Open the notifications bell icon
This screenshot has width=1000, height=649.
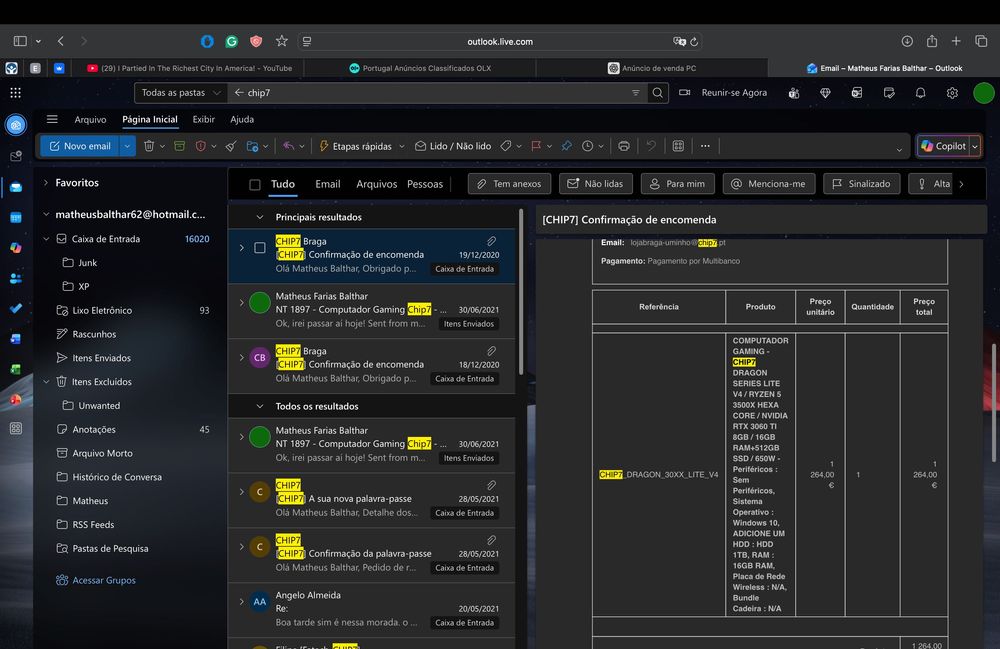tap(920, 93)
